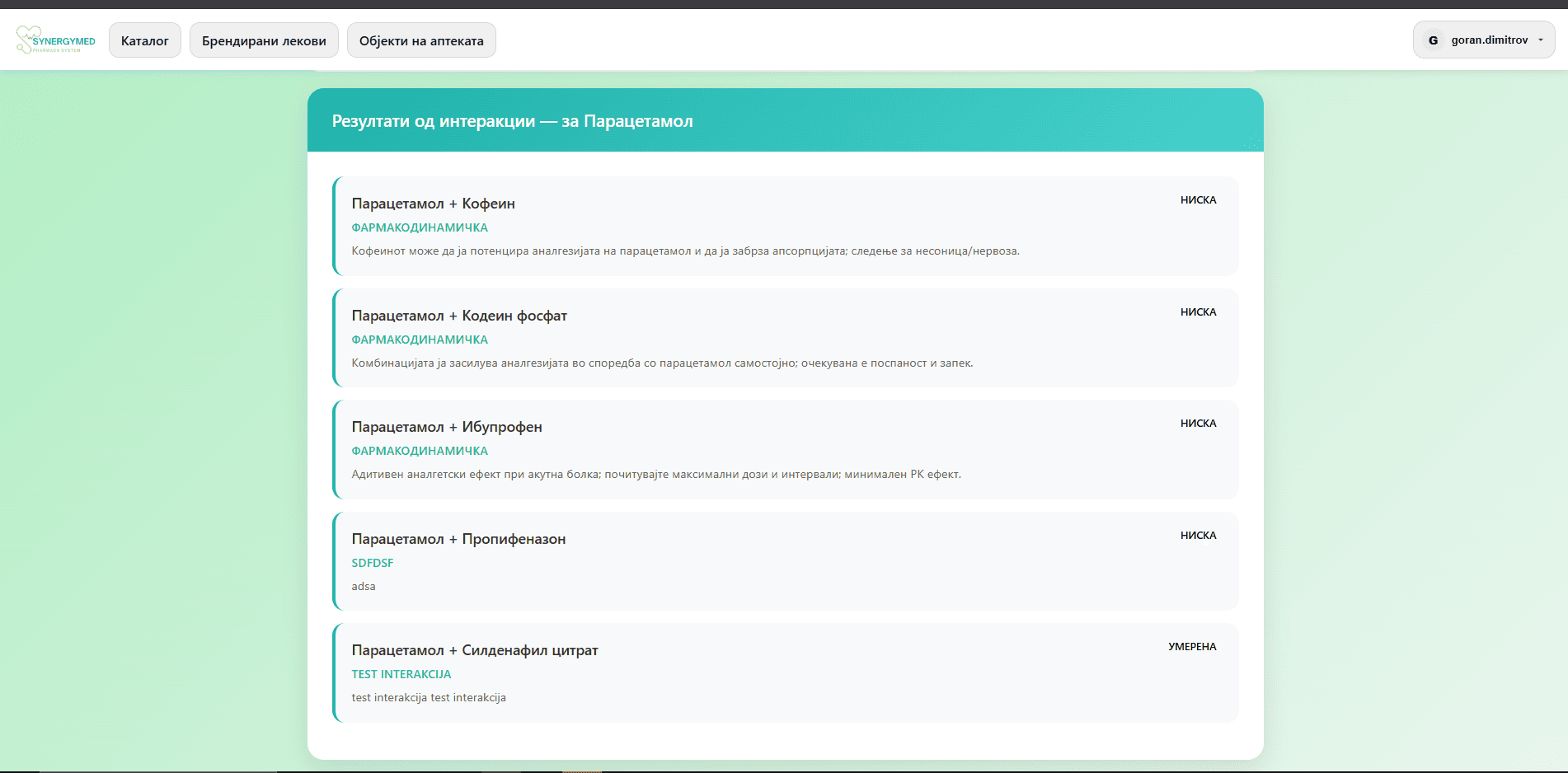The width and height of the screenshot is (1568, 773).
Task: Click the Парацетамол + Пропифеназон heading
Action: pyautogui.click(x=458, y=539)
